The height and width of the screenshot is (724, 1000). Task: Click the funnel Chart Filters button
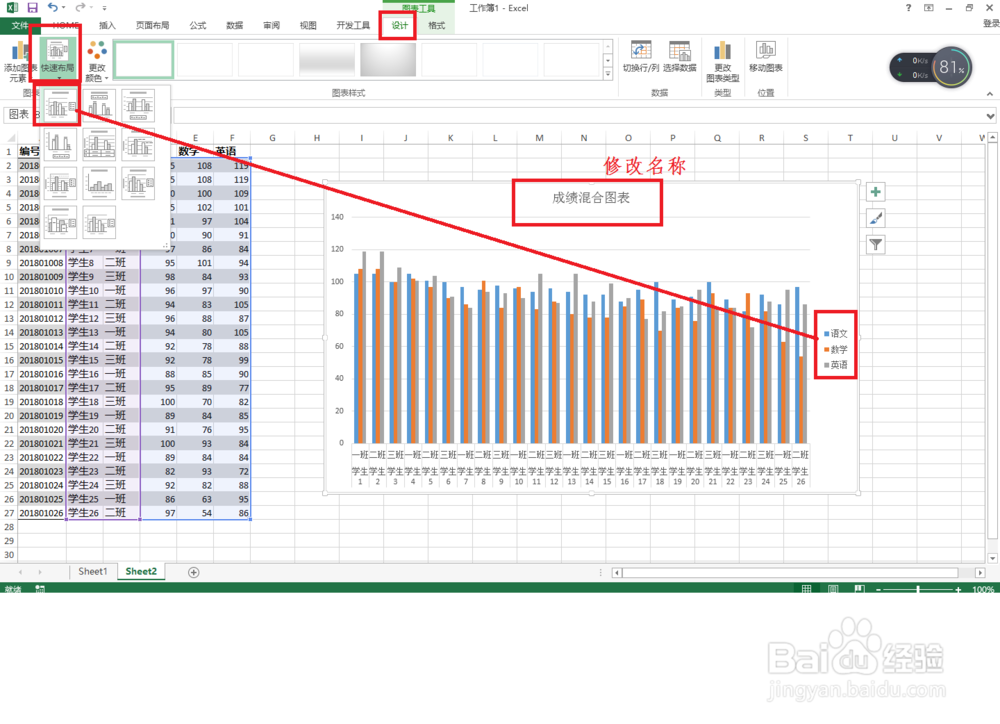[x=876, y=244]
